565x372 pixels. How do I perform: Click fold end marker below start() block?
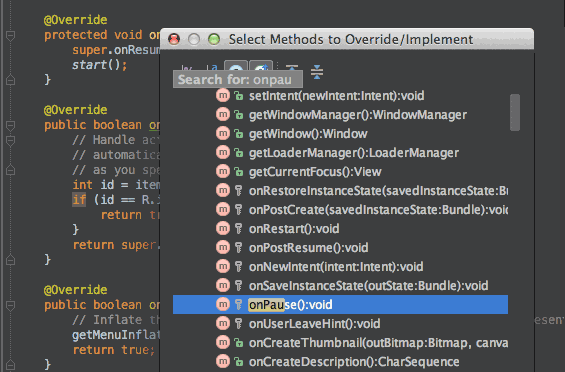10,80
